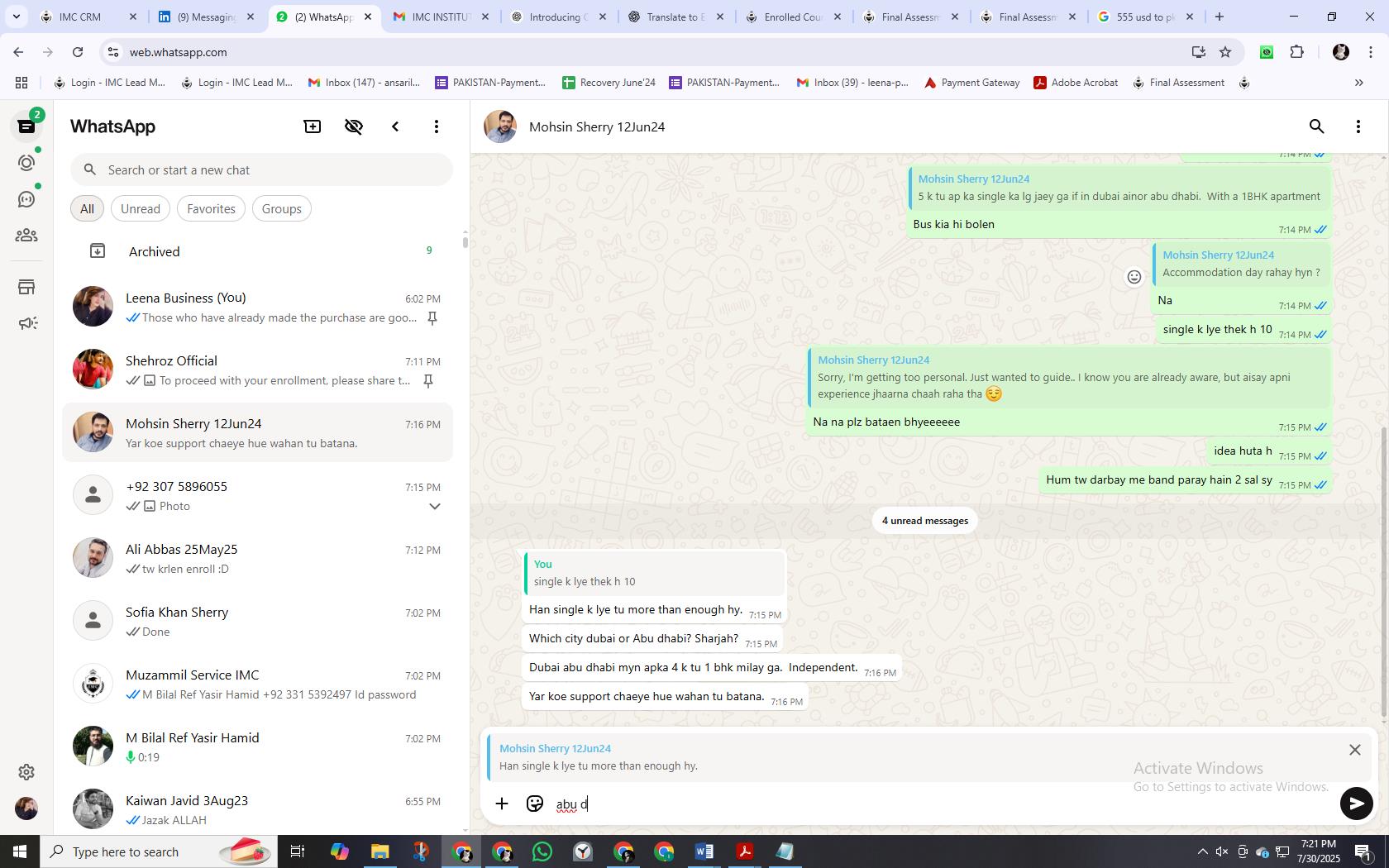Select the All chat filter
Image resolution: width=1389 pixels, height=868 pixels.
coord(87,209)
